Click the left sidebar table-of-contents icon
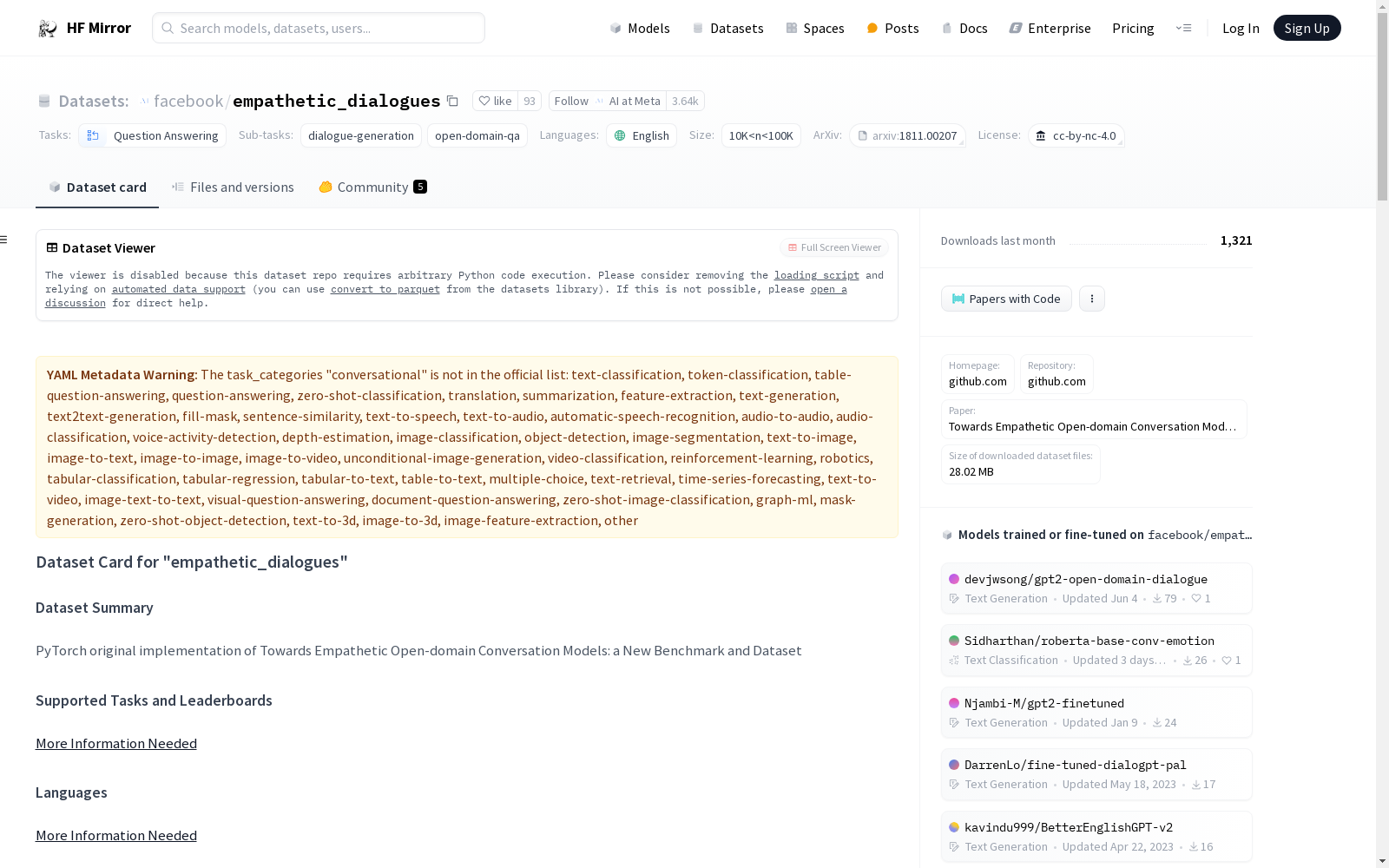This screenshot has height=868, width=1389. click(4, 240)
